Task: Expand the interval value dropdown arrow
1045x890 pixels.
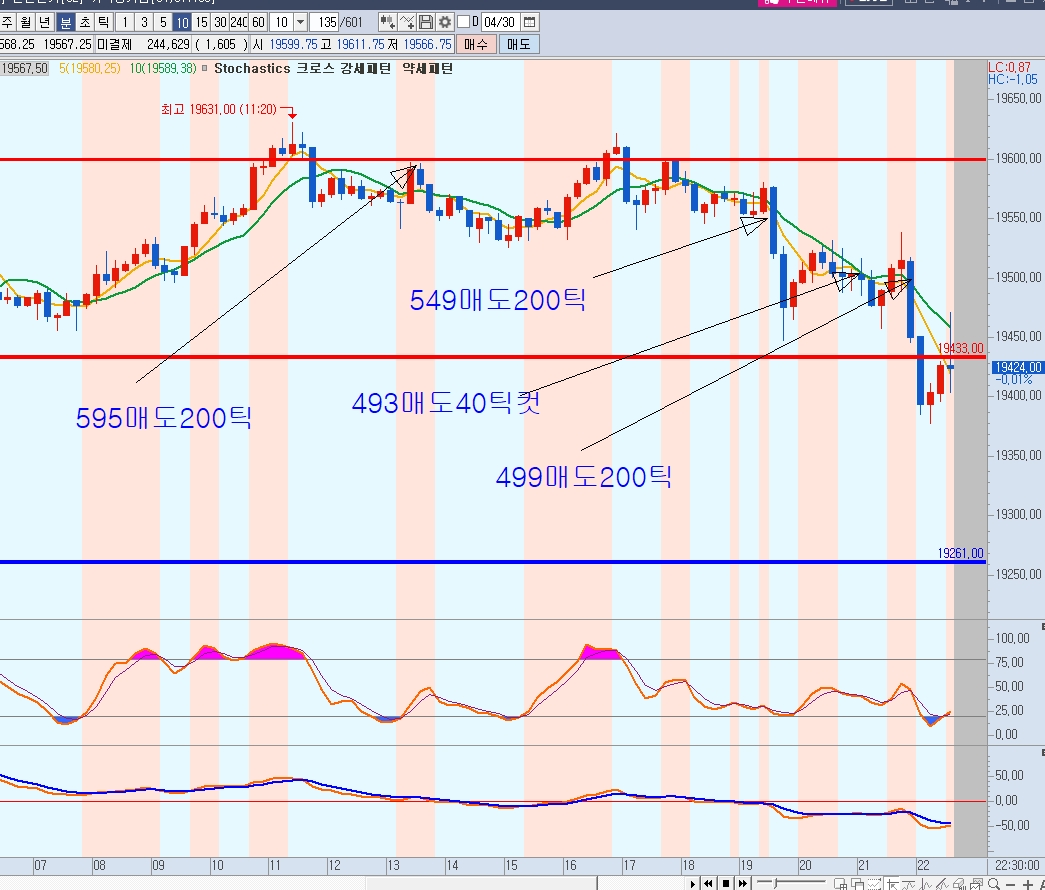Action: click(300, 22)
